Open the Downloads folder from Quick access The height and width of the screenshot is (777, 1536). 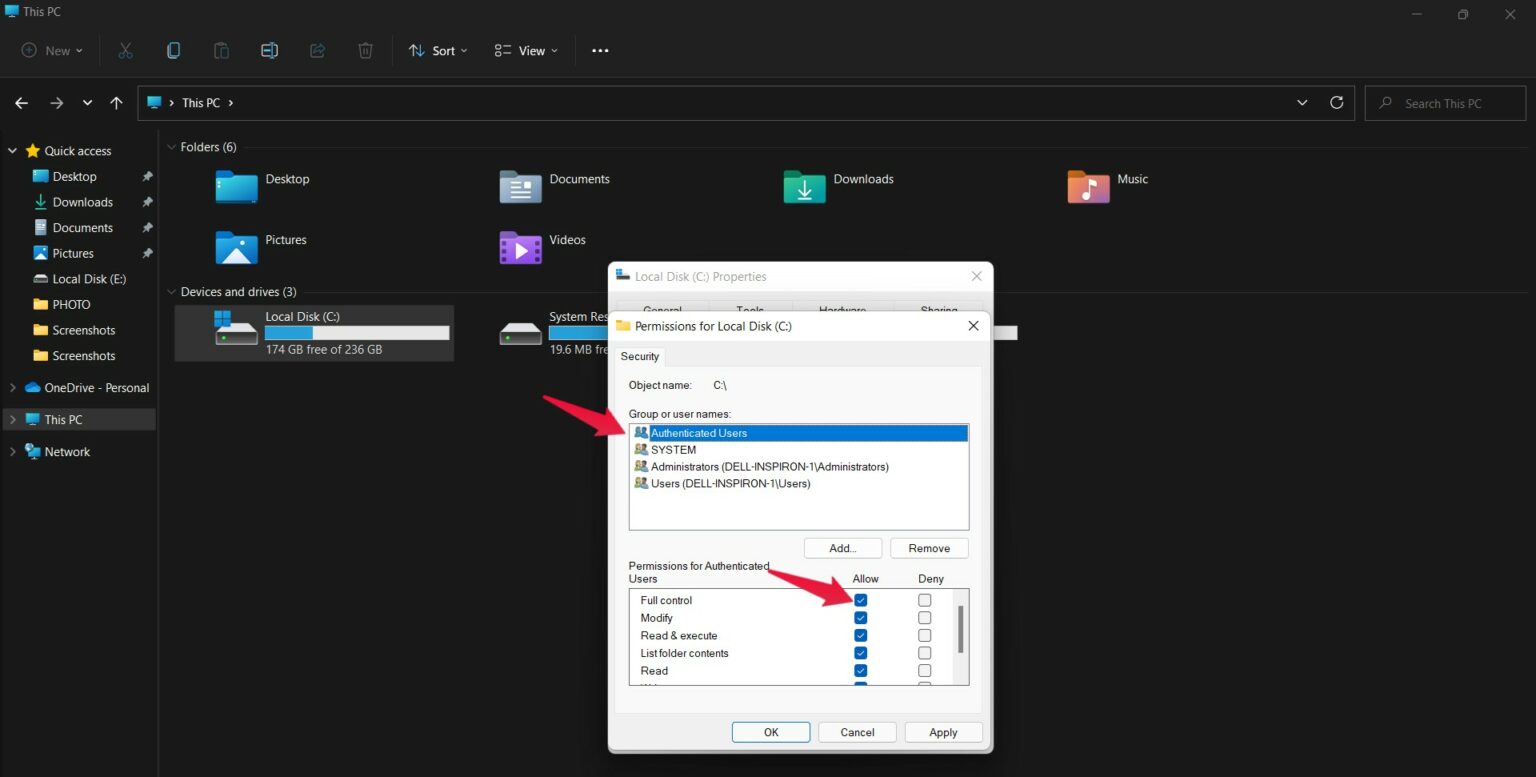pos(81,201)
